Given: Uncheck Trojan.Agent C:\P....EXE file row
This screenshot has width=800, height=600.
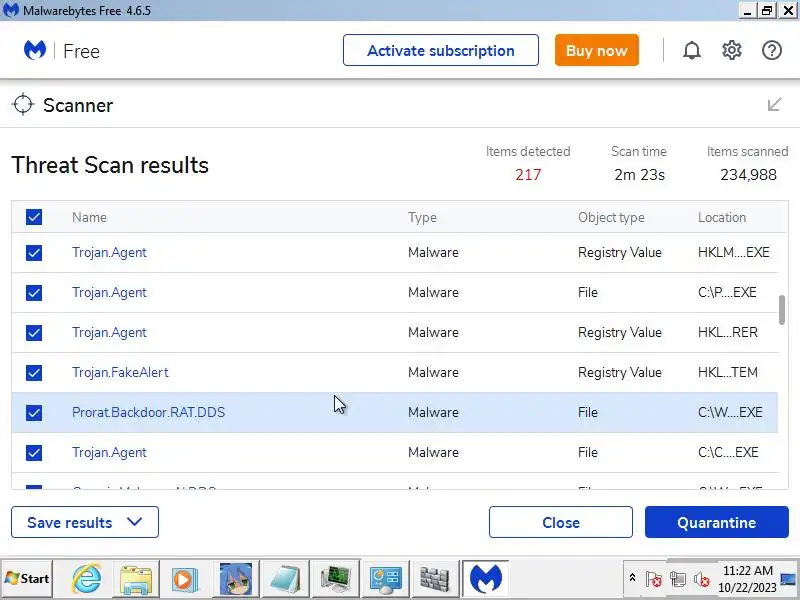Looking at the screenshot, I should pos(34,292).
